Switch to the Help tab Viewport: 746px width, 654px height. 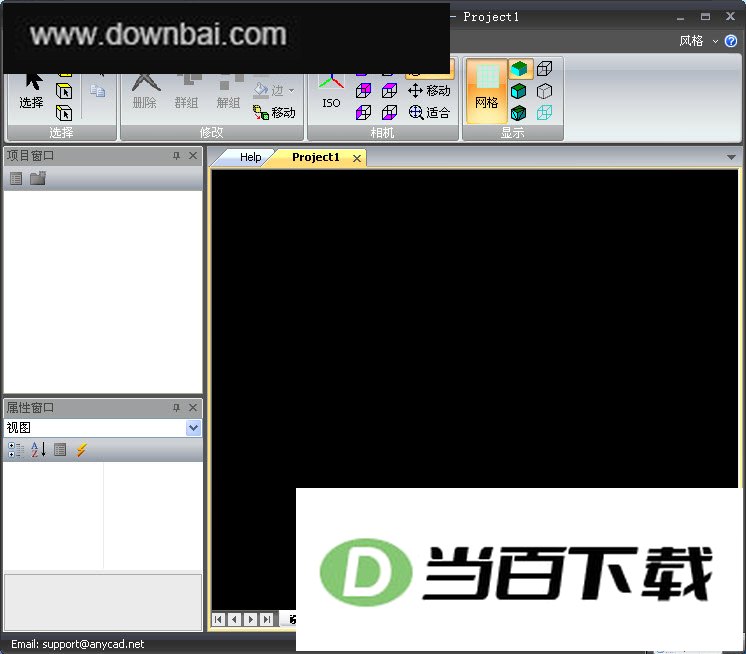pyautogui.click(x=250, y=157)
